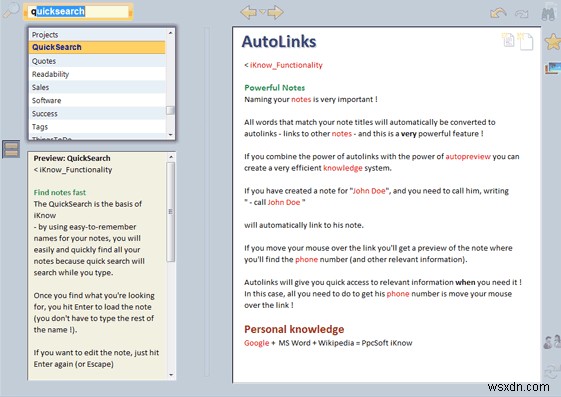Click the redo arrow icon
This screenshot has height=397, width=561.
click(x=521, y=14)
